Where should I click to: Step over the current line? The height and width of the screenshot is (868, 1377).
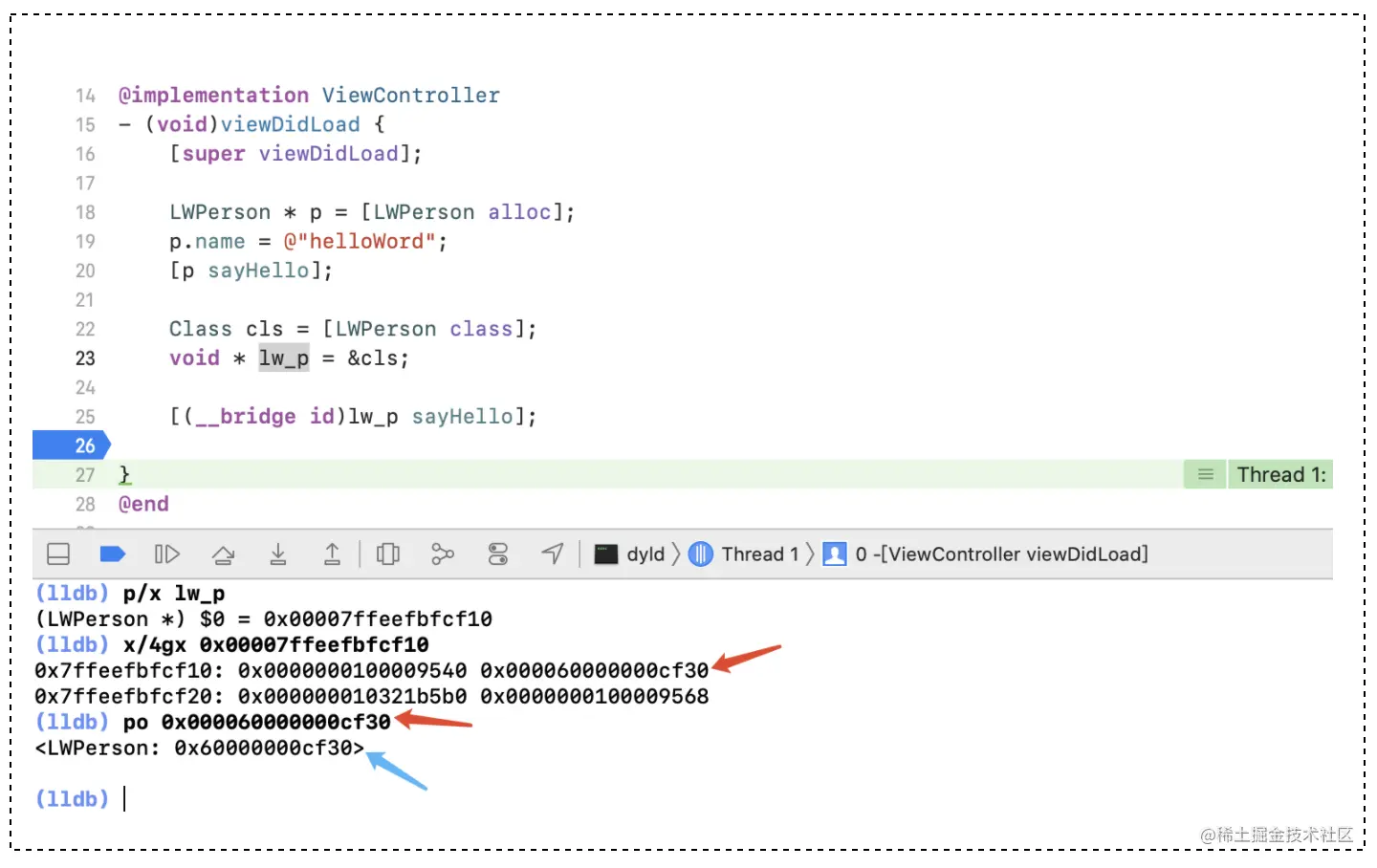tap(223, 554)
